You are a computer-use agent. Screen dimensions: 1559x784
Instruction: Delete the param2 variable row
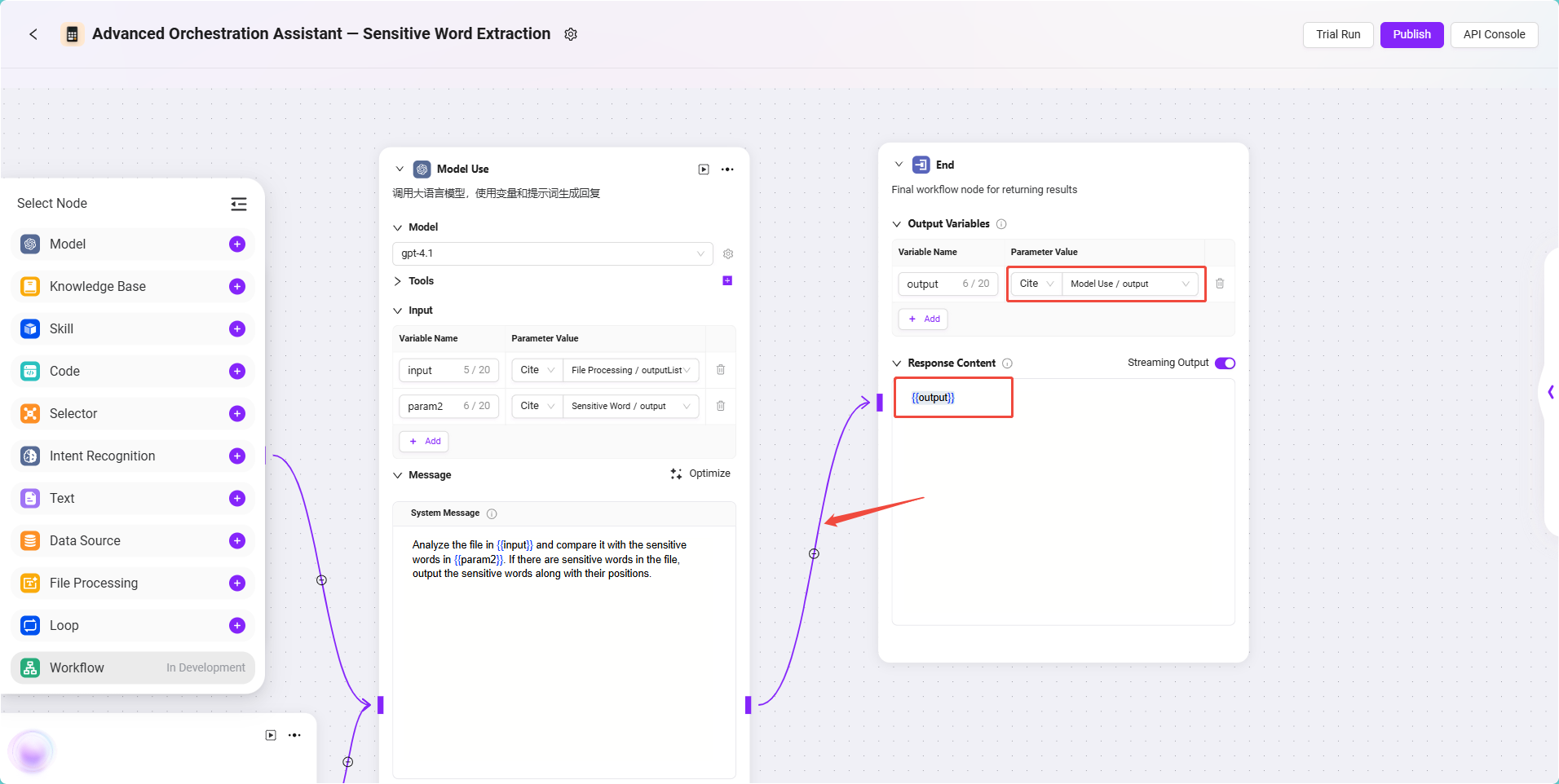click(x=721, y=406)
